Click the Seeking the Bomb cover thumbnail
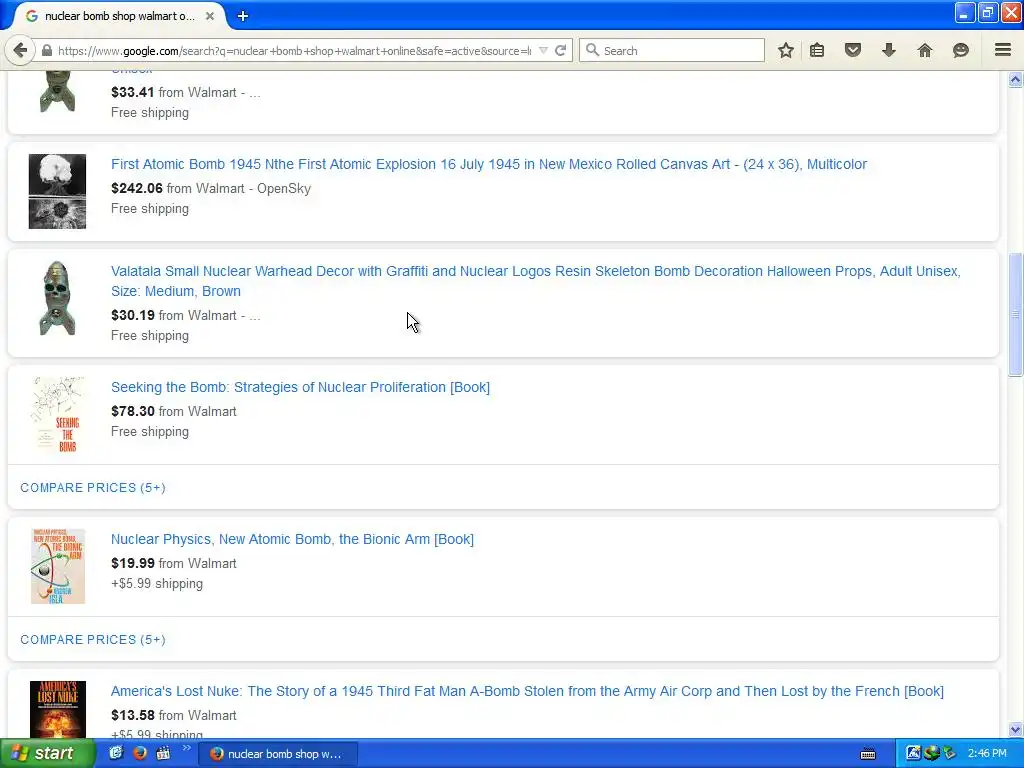 57,415
